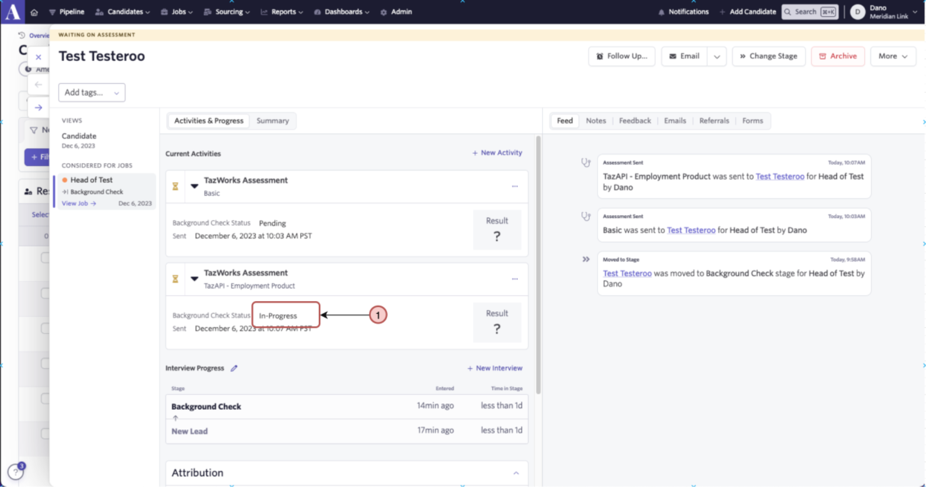928x493 pixels.
Task: Open Notifications from top bar
Action: (684, 12)
